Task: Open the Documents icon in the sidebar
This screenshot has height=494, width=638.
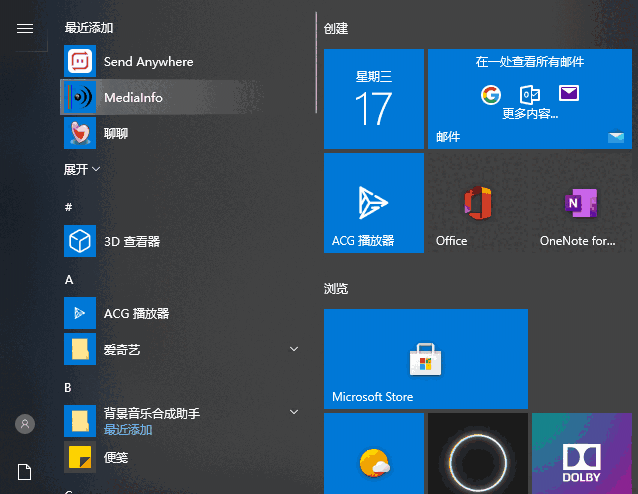Action: [24, 472]
